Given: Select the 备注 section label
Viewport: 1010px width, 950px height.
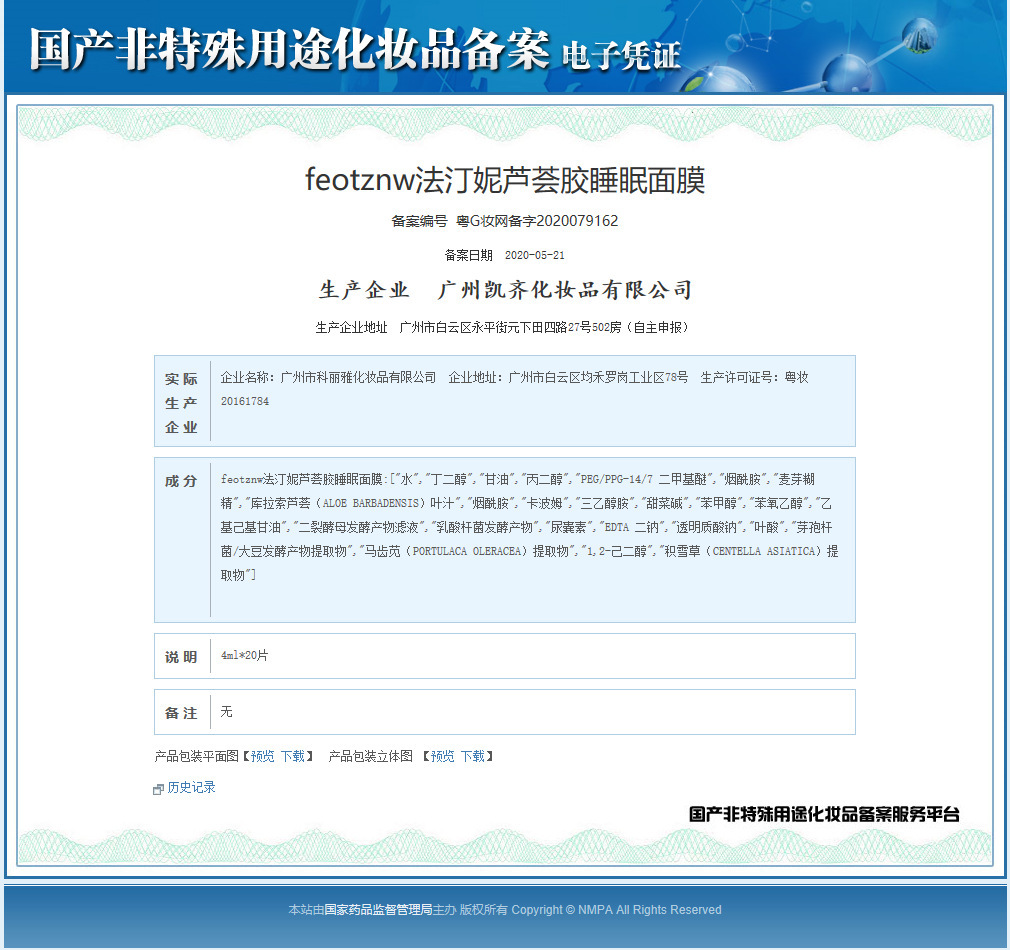Looking at the screenshot, I should click(x=181, y=713).
